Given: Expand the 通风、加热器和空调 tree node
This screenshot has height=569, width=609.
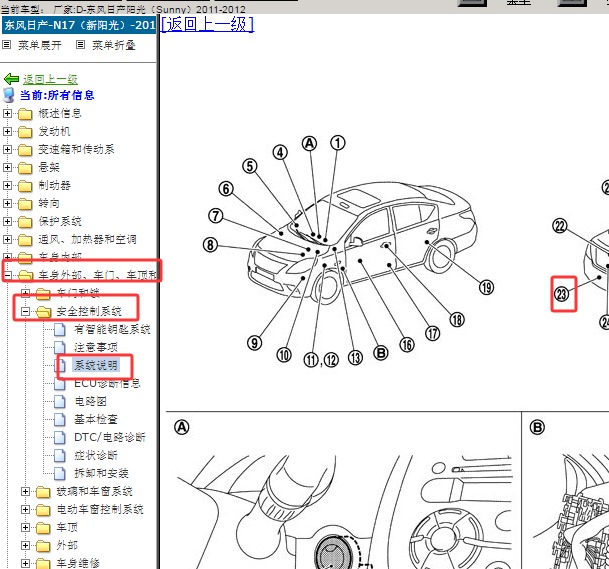Looking at the screenshot, I should pyautogui.click(x=7, y=239).
